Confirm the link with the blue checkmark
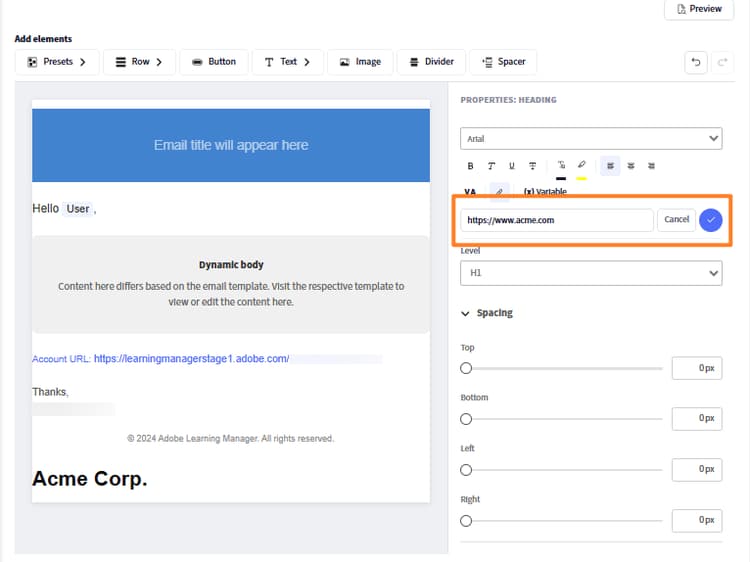750x562 pixels. point(711,220)
